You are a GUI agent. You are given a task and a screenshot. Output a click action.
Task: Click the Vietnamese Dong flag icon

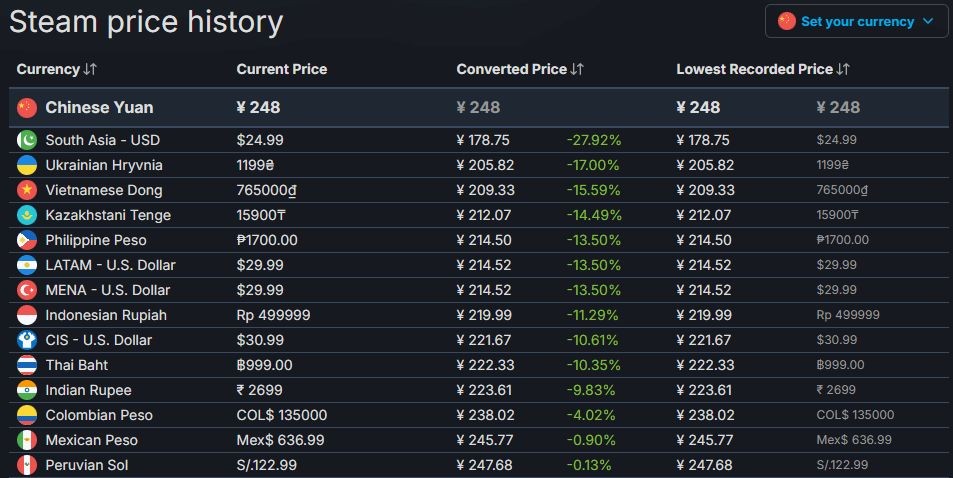(x=27, y=190)
